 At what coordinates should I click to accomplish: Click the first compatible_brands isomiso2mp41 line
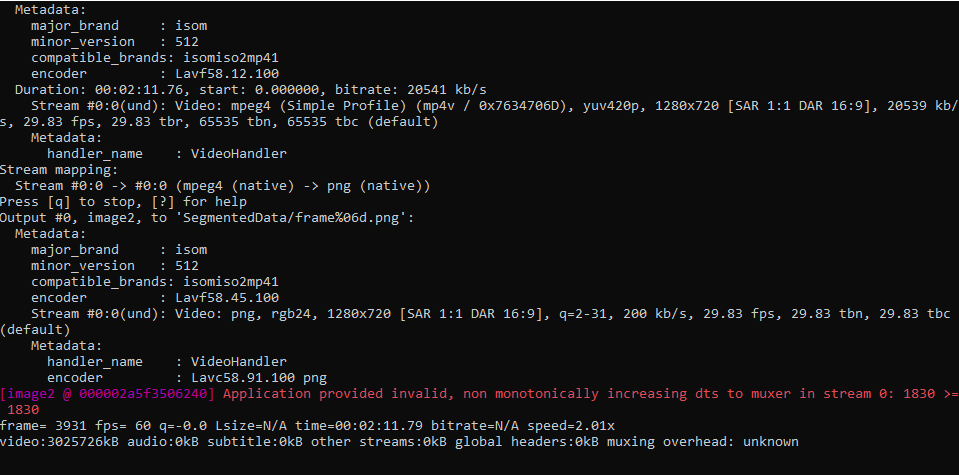pos(155,58)
